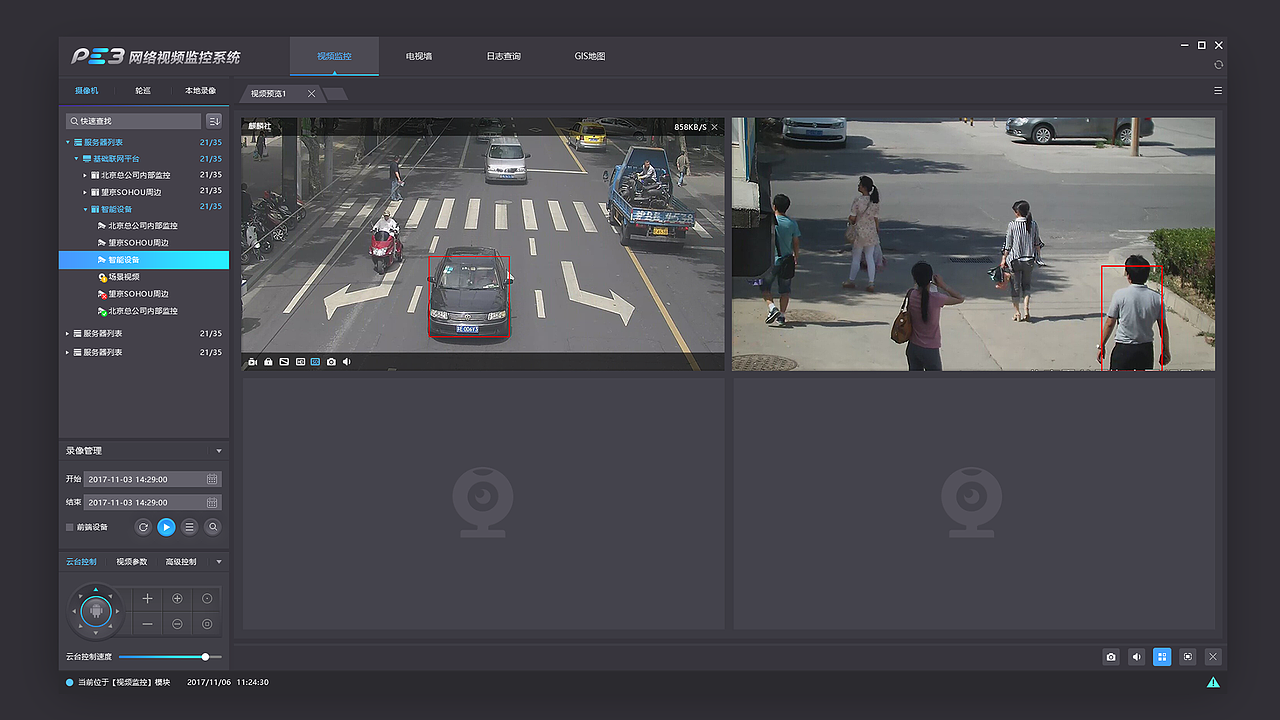Image resolution: width=1280 pixels, height=720 pixels.
Task: Open the 日志查询 module
Action: [503, 56]
